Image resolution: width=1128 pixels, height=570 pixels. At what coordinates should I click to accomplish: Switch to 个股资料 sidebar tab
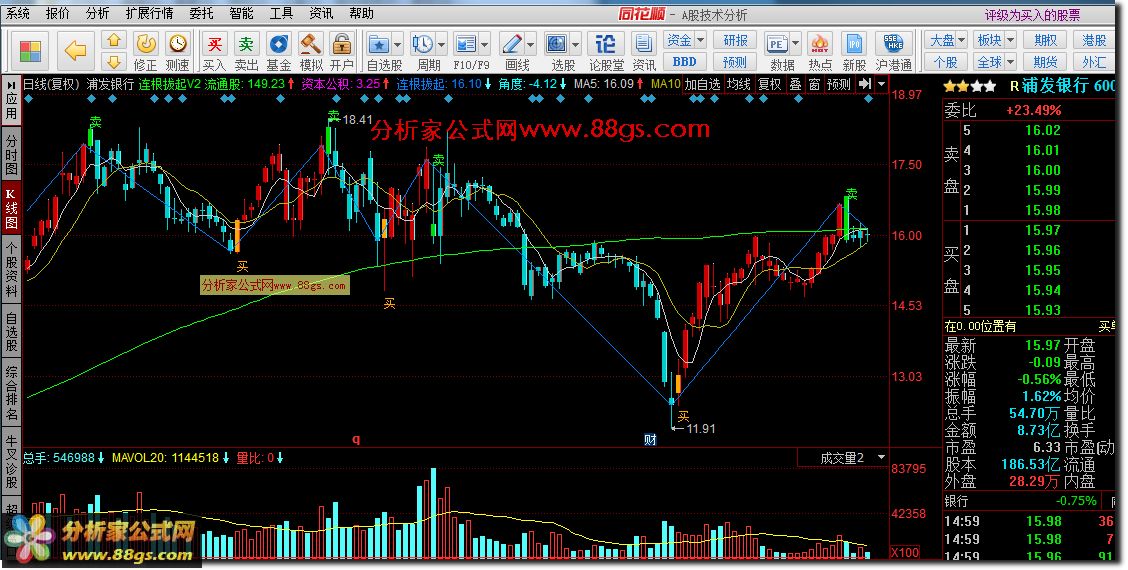pos(12,268)
